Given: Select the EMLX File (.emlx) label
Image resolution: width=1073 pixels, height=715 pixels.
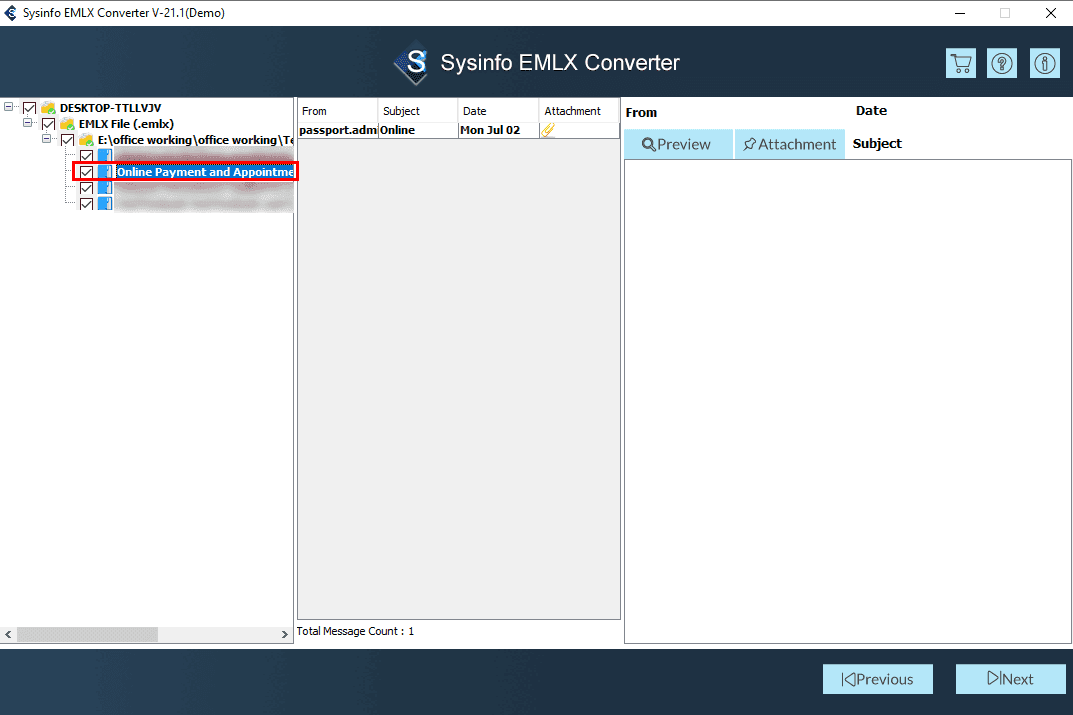Looking at the screenshot, I should coord(126,124).
